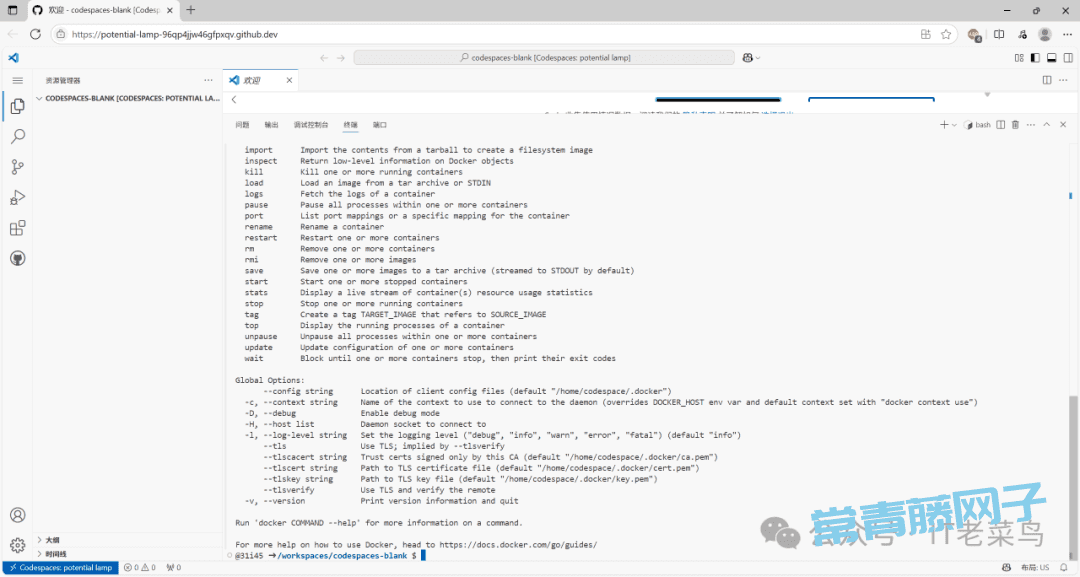Click the VS Code logo in the title bar
Image resolution: width=1080 pixels, height=577 pixels.
[14, 58]
